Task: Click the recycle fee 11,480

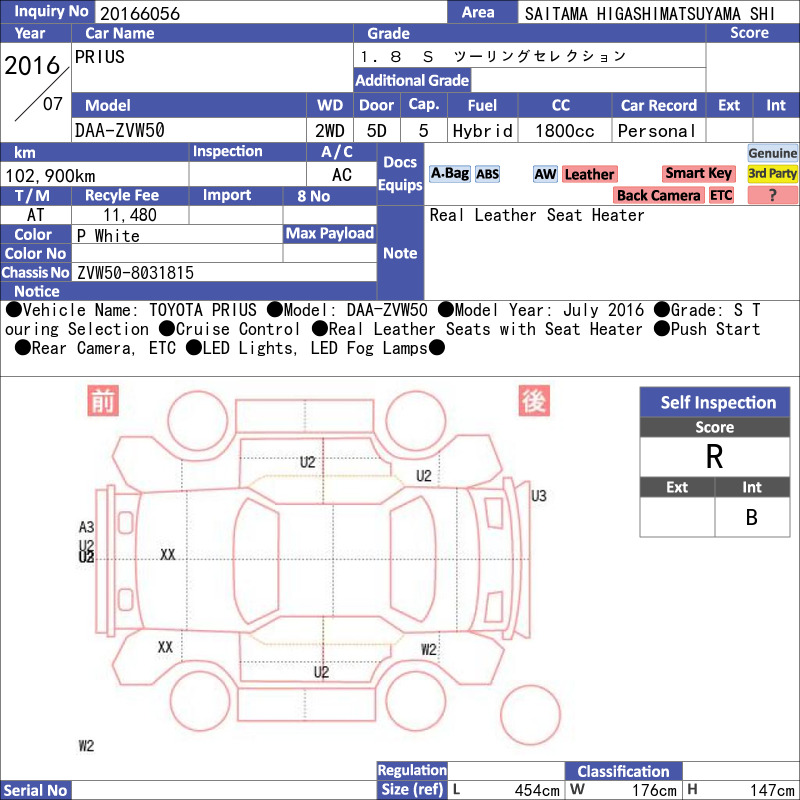Action: [130, 215]
